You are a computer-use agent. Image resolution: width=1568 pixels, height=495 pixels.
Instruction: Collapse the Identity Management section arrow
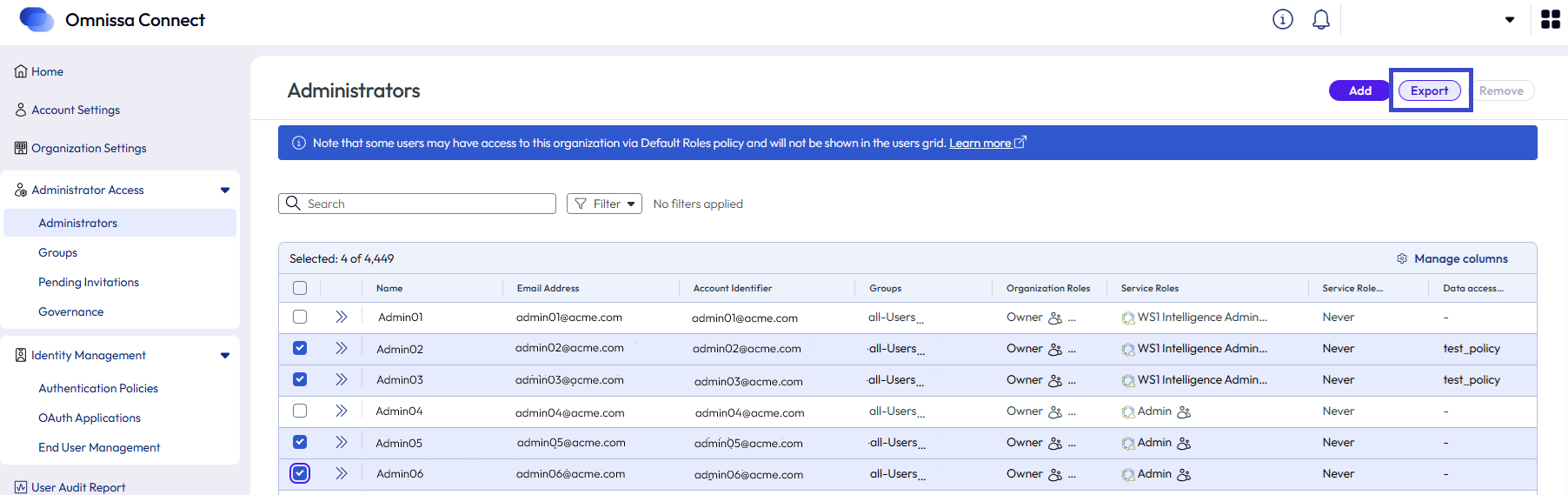pos(225,355)
